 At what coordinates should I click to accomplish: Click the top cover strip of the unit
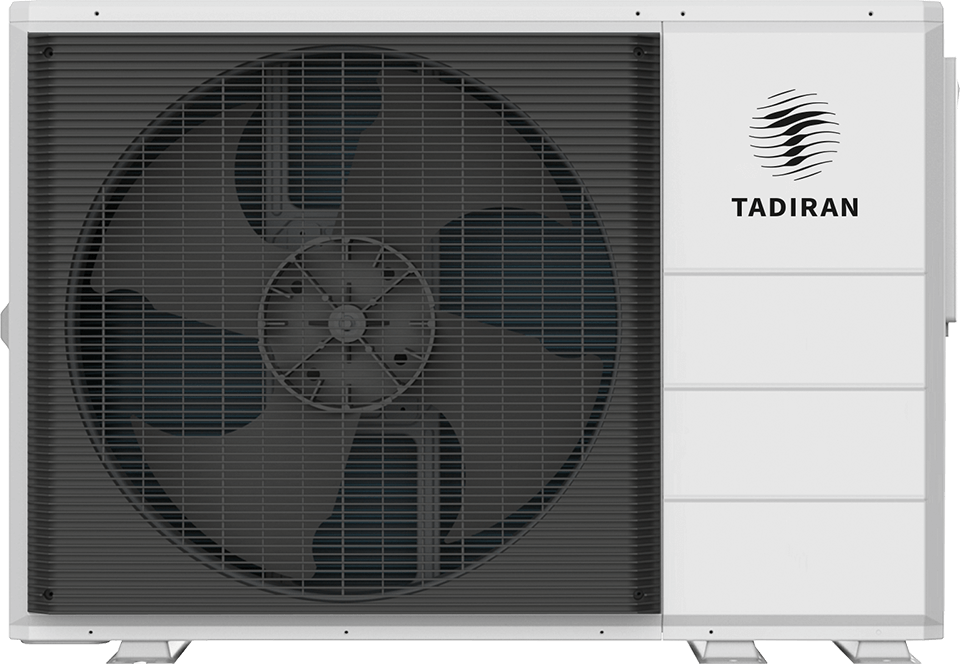click(480, 12)
